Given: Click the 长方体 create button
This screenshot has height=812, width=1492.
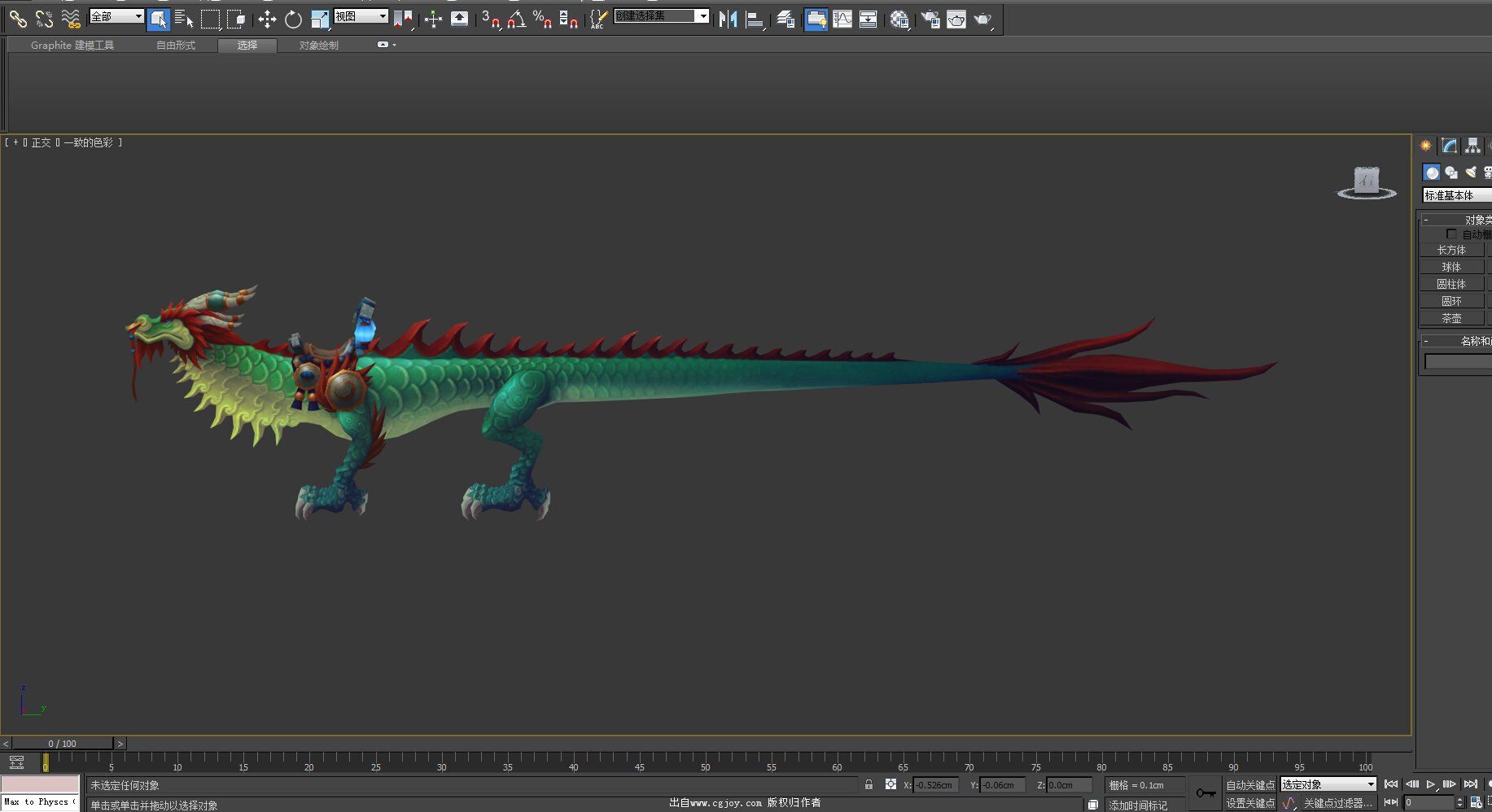Looking at the screenshot, I should point(1451,250).
